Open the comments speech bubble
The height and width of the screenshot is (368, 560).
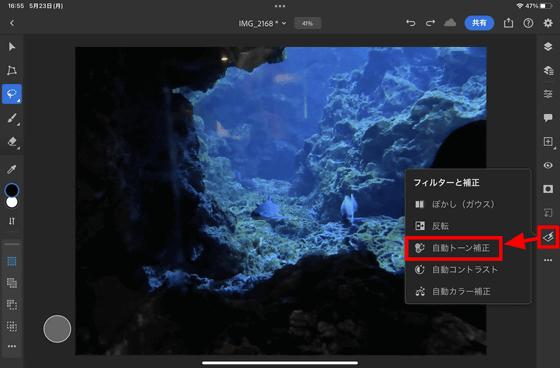coord(548,118)
